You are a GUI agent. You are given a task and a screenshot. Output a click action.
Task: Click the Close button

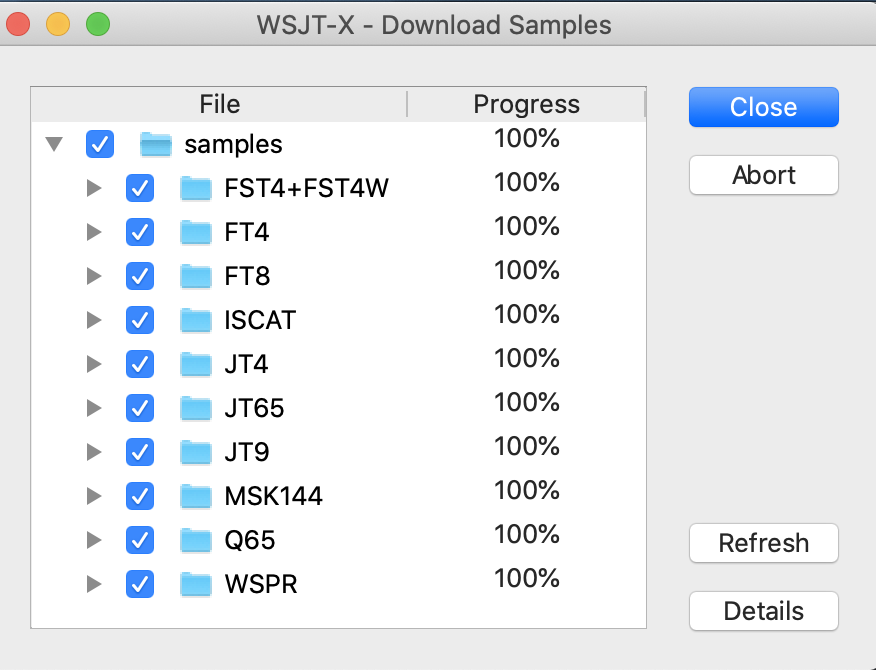[x=763, y=108]
